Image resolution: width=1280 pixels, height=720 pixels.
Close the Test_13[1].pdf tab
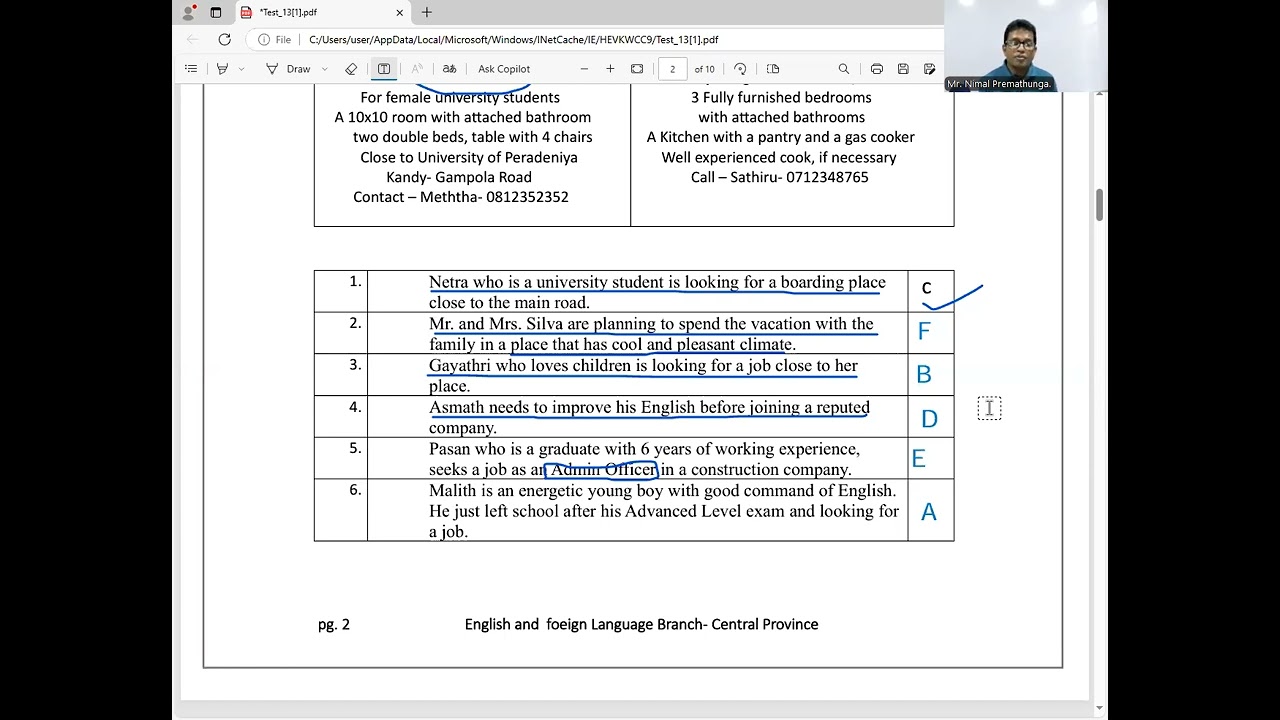399,13
